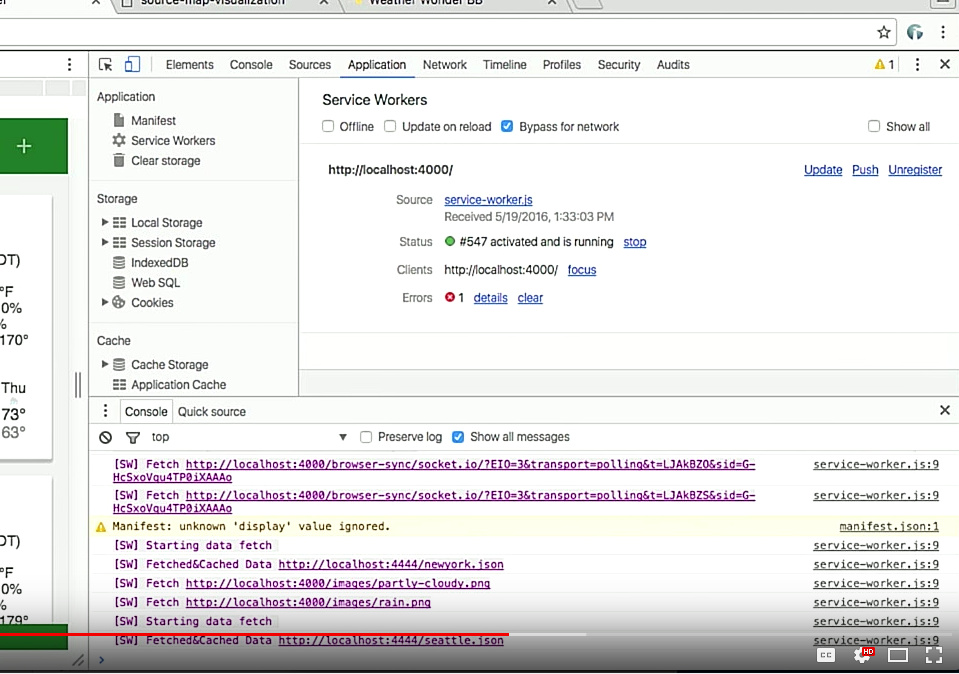Image resolution: width=959 pixels, height=674 pixels.
Task: Open the partly-cloudy.png URL link
Action: 338,583
